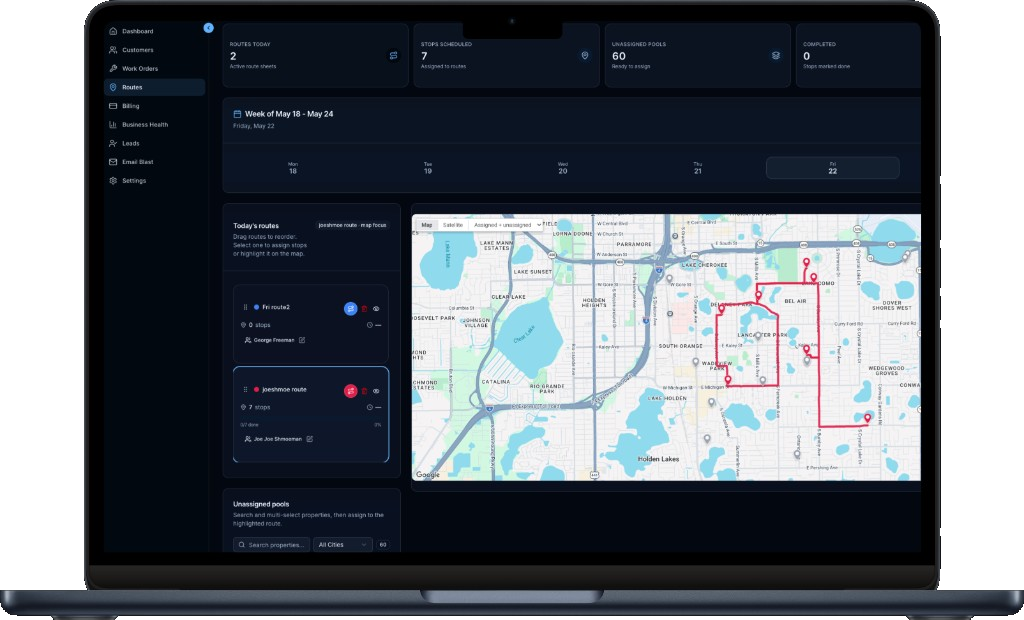Toggle visibility eye for joeshmoe route
This screenshot has width=1024, height=620.
(x=376, y=391)
